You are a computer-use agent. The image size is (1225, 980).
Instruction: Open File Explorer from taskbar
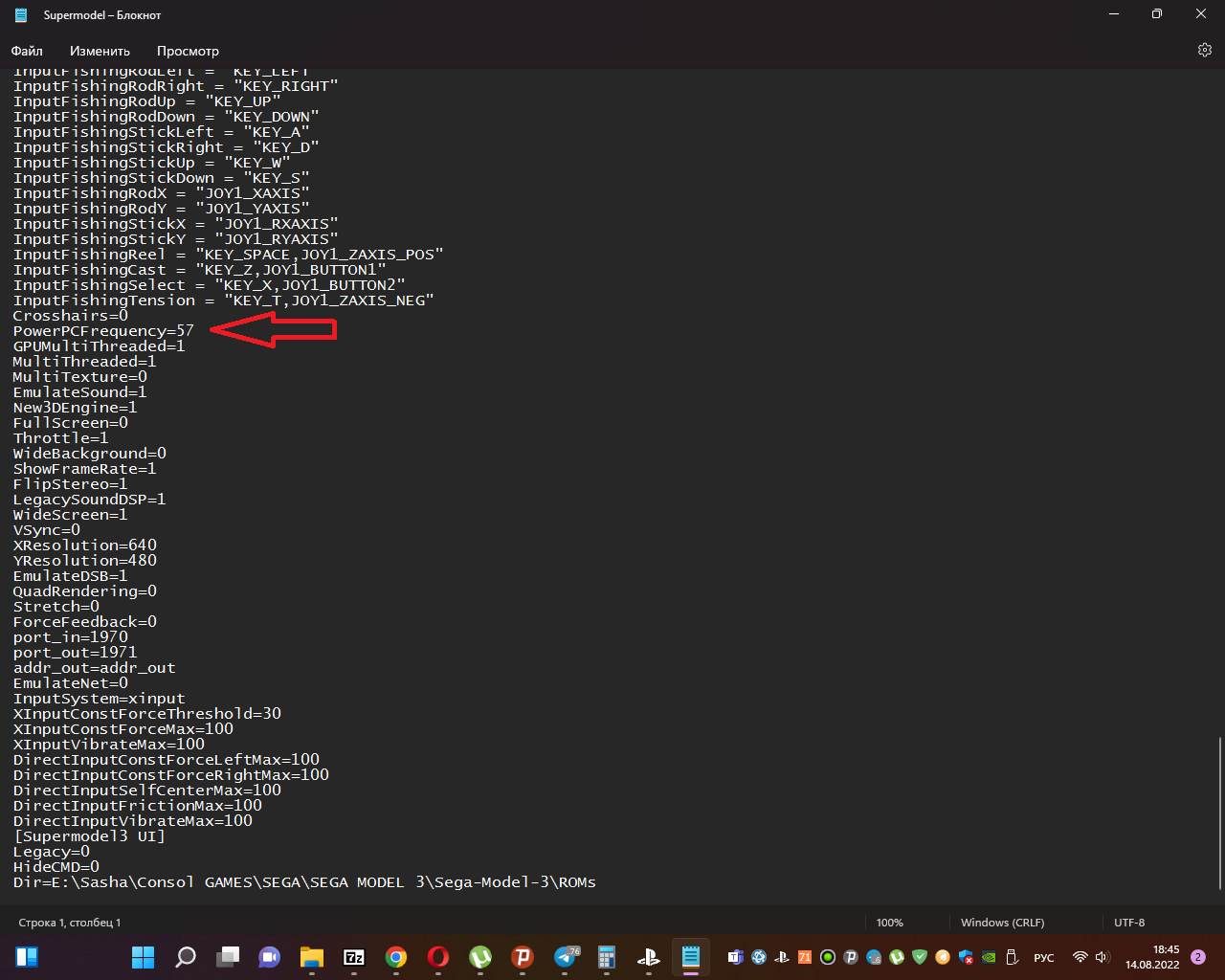pyautogui.click(x=312, y=957)
